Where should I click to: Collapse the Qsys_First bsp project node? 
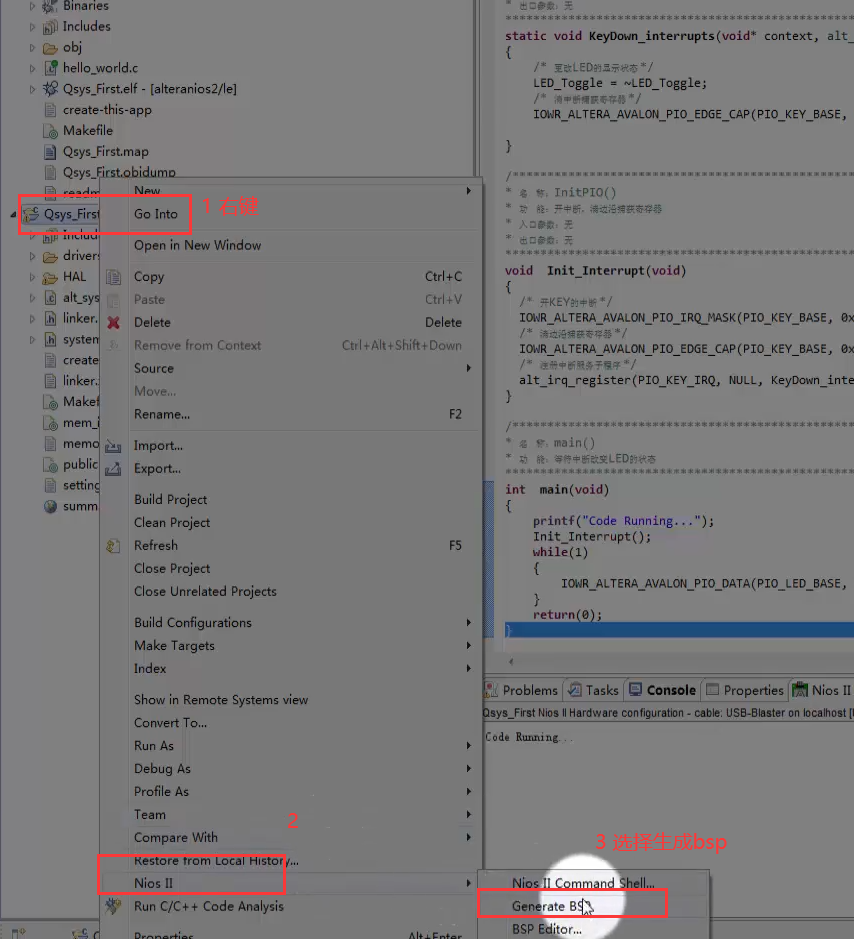click(x=13, y=214)
